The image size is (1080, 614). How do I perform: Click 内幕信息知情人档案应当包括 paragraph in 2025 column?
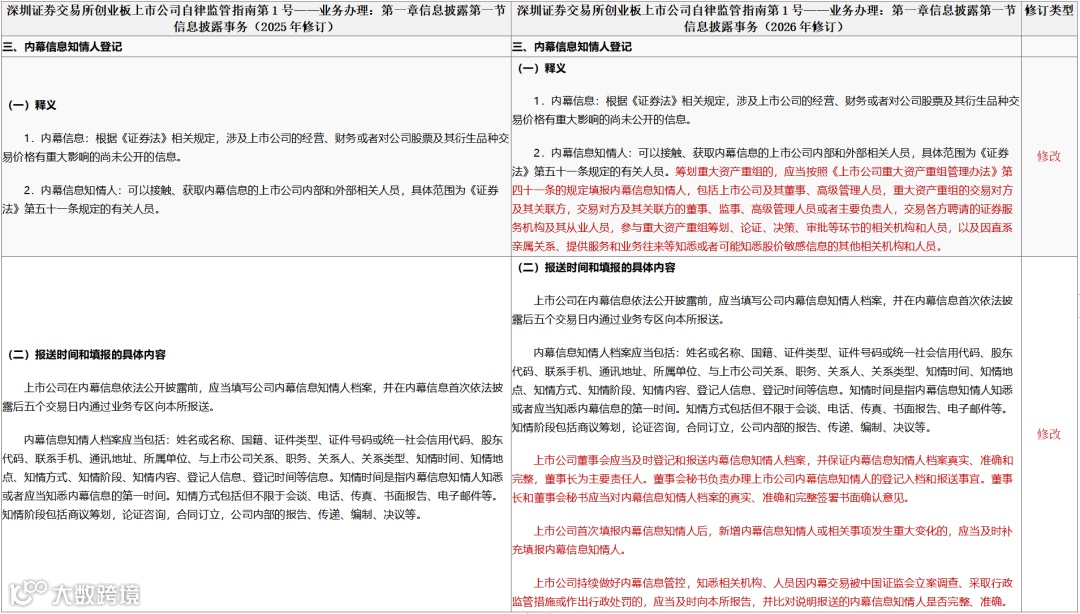pos(253,478)
